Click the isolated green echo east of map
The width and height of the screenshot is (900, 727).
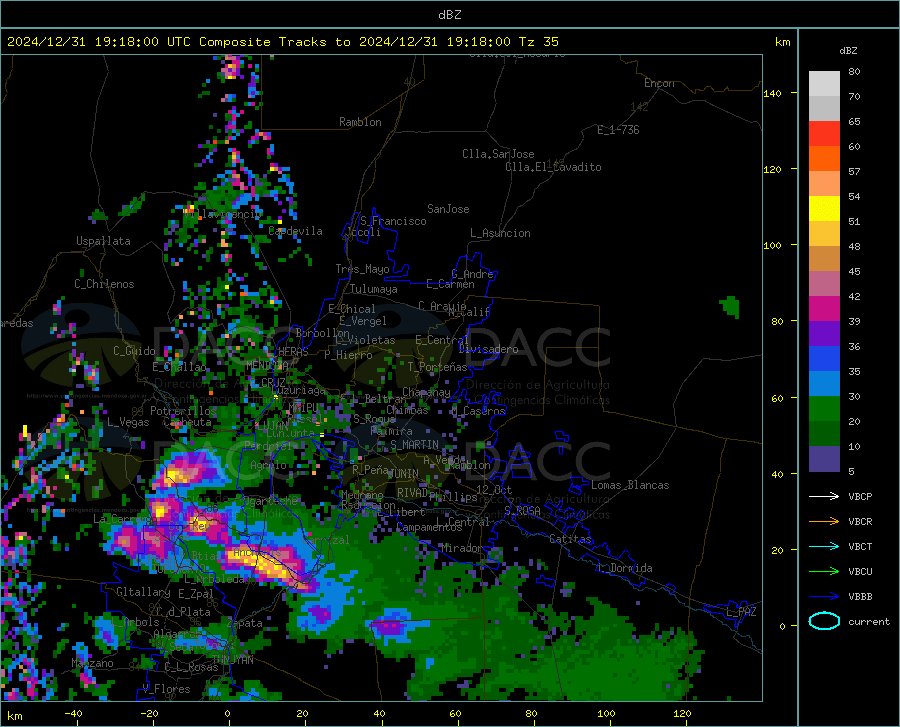pyautogui.click(x=730, y=306)
